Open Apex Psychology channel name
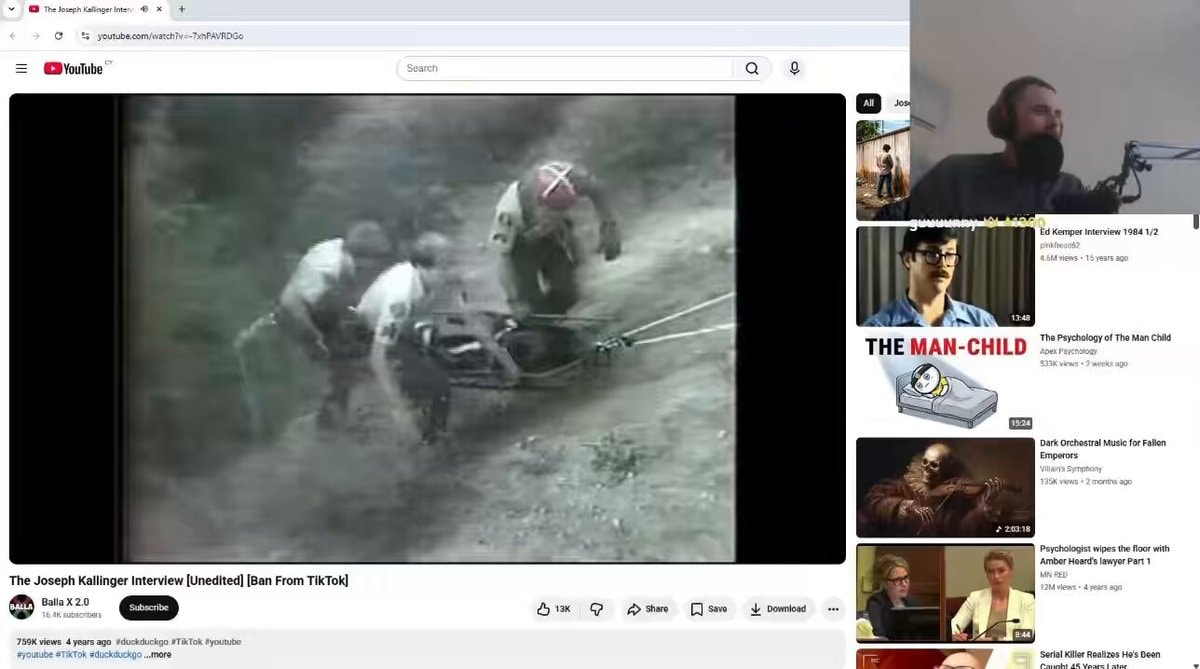Image resolution: width=1200 pixels, height=669 pixels. click(1069, 351)
